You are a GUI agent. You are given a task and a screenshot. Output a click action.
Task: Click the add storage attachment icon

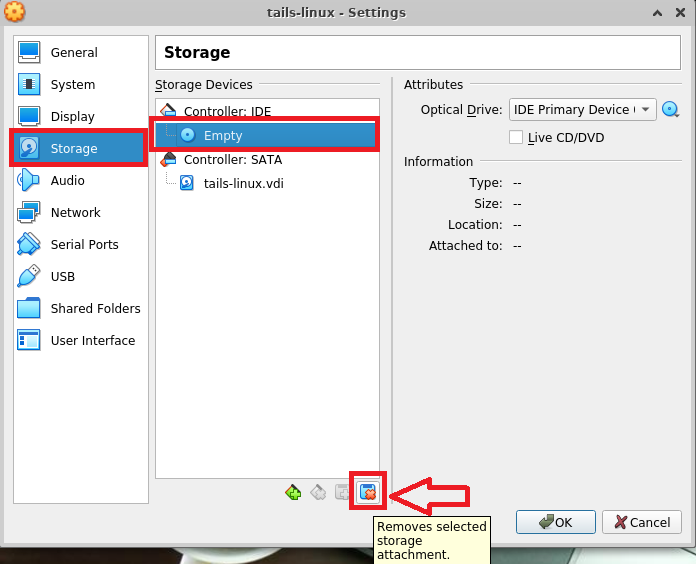click(x=343, y=492)
